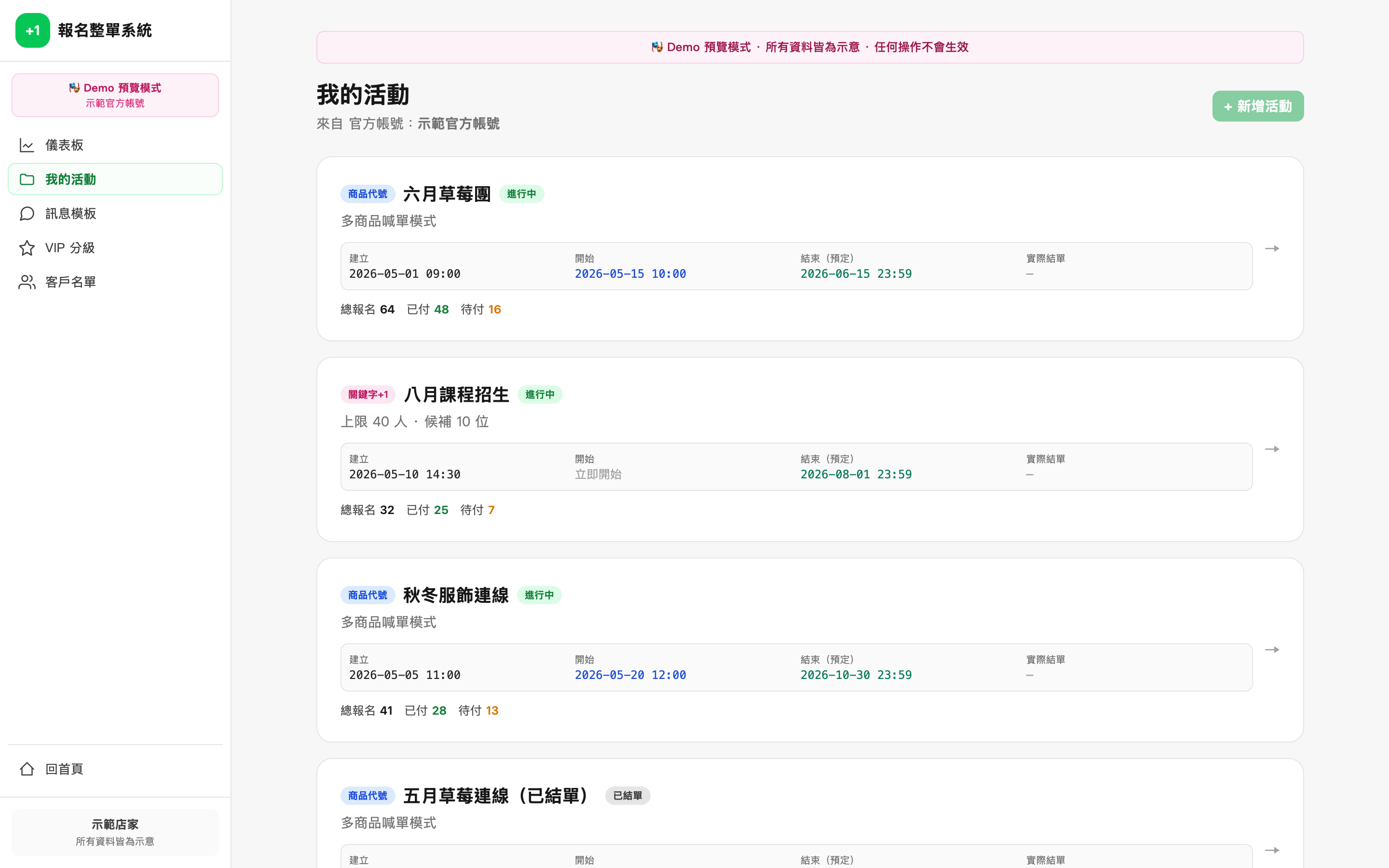Click the 我的活動 page heading

pyautogui.click(x=363, y=95)
